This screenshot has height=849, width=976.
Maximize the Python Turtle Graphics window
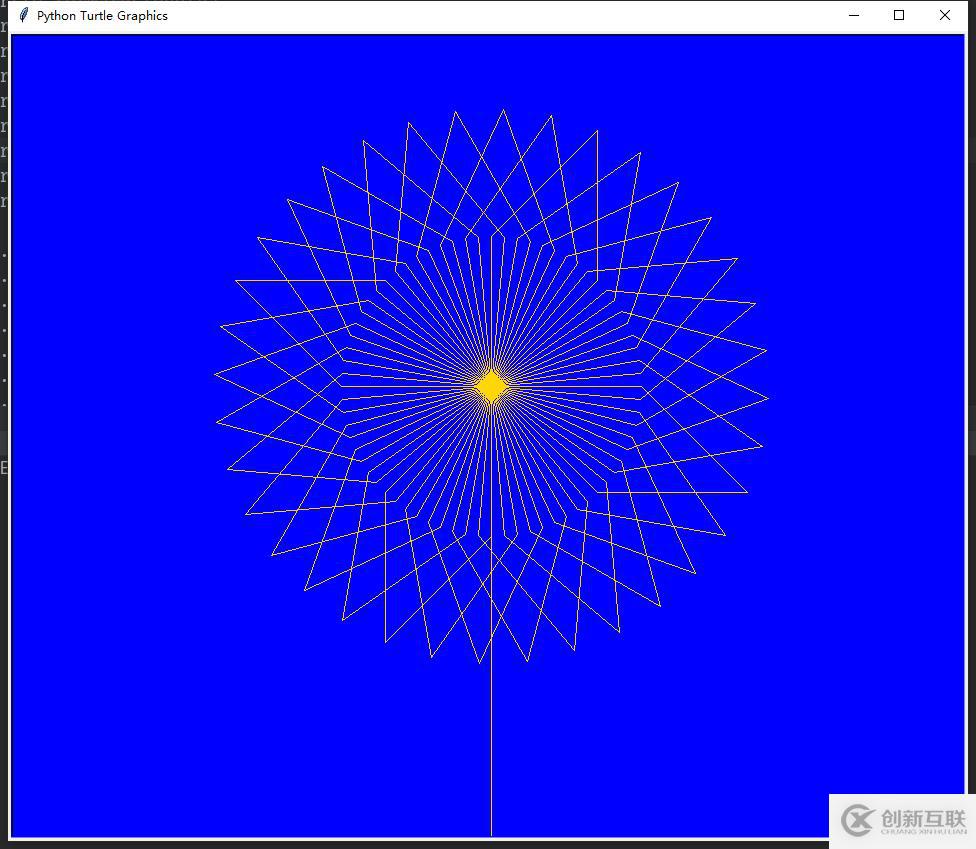click(x=899, y=15)
